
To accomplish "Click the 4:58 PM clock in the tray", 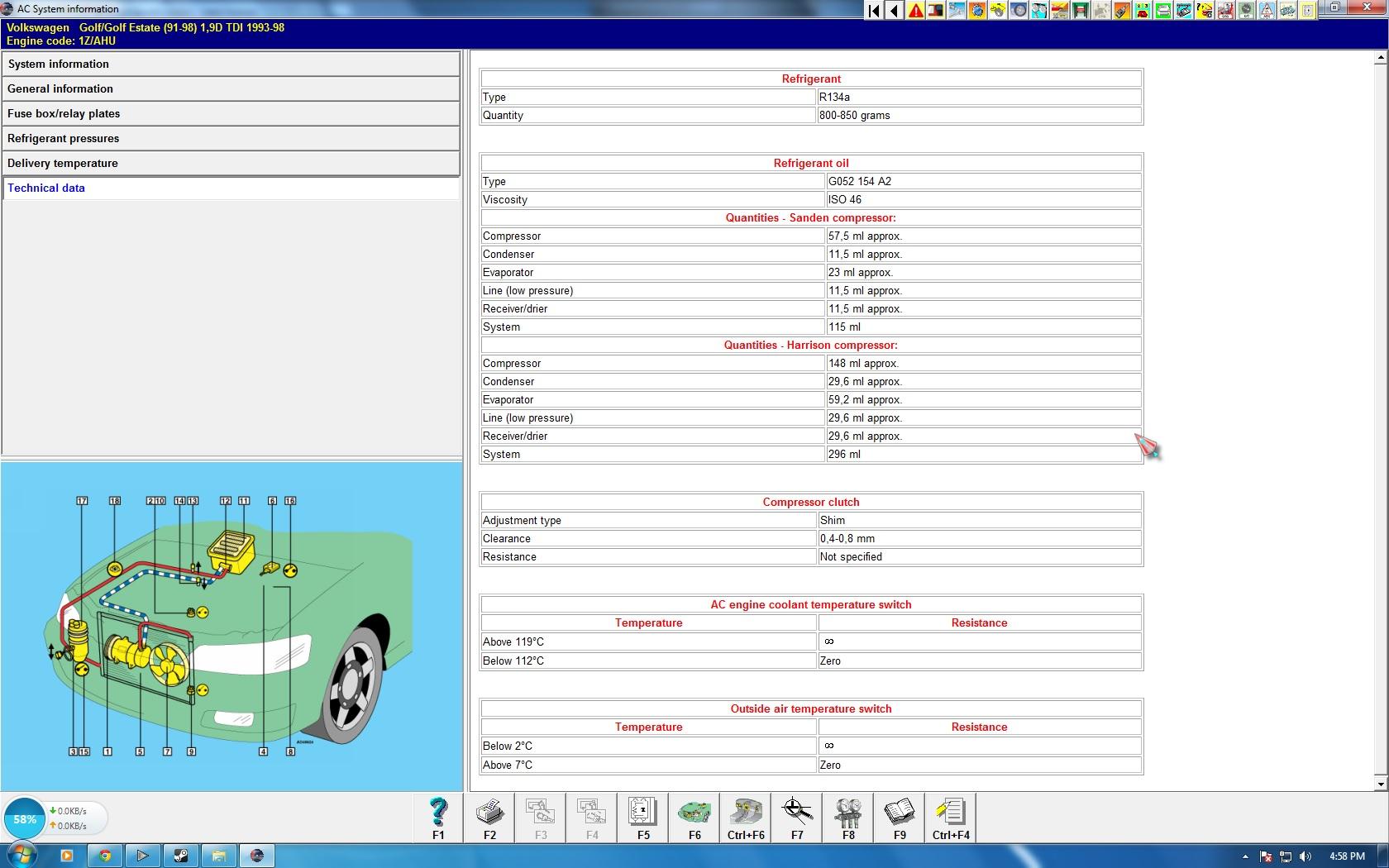I will tap(1347, 856).
